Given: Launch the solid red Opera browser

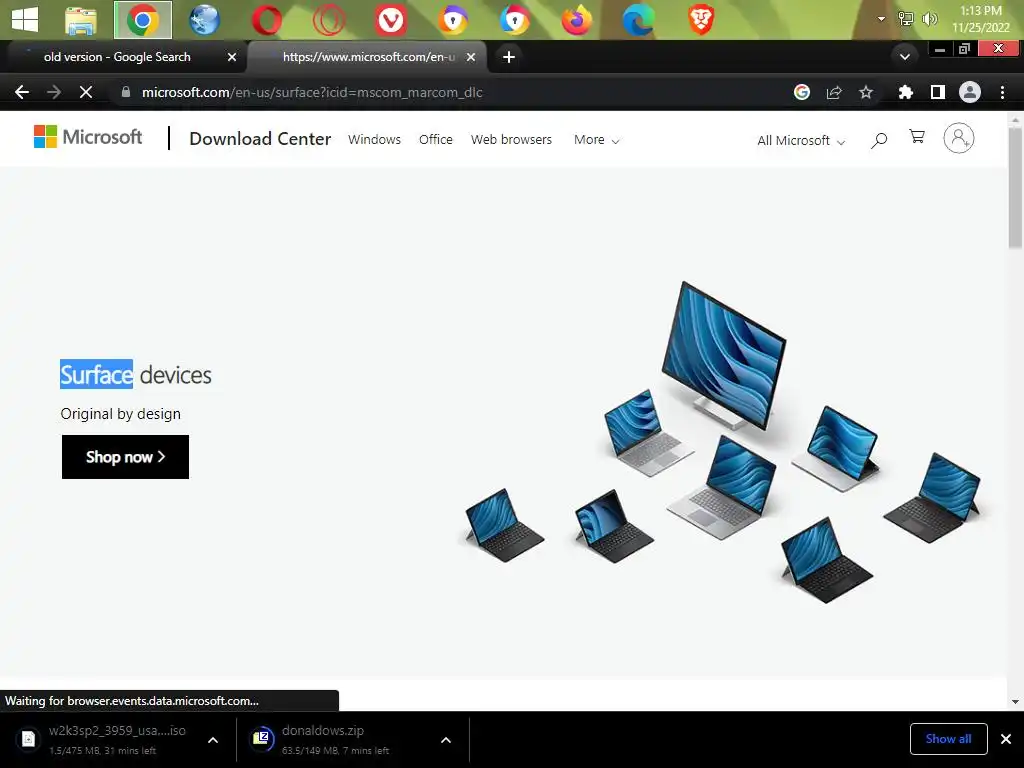Looking at the screenshot, I should pos(266,20).
